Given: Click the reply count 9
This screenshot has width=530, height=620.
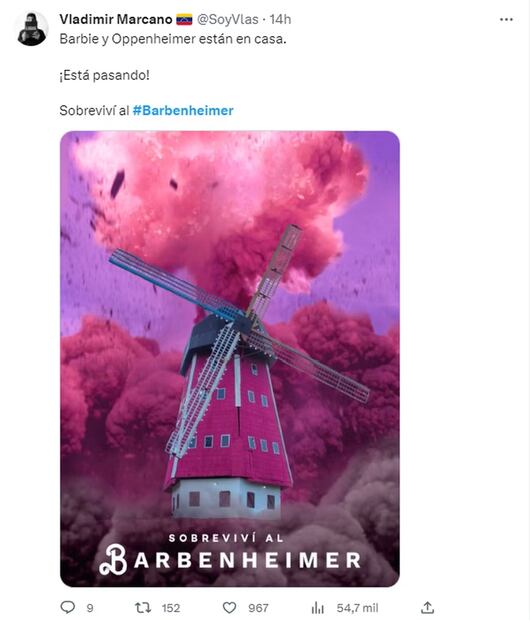Looking at the screenshot, I should click(x=90, y=608).
